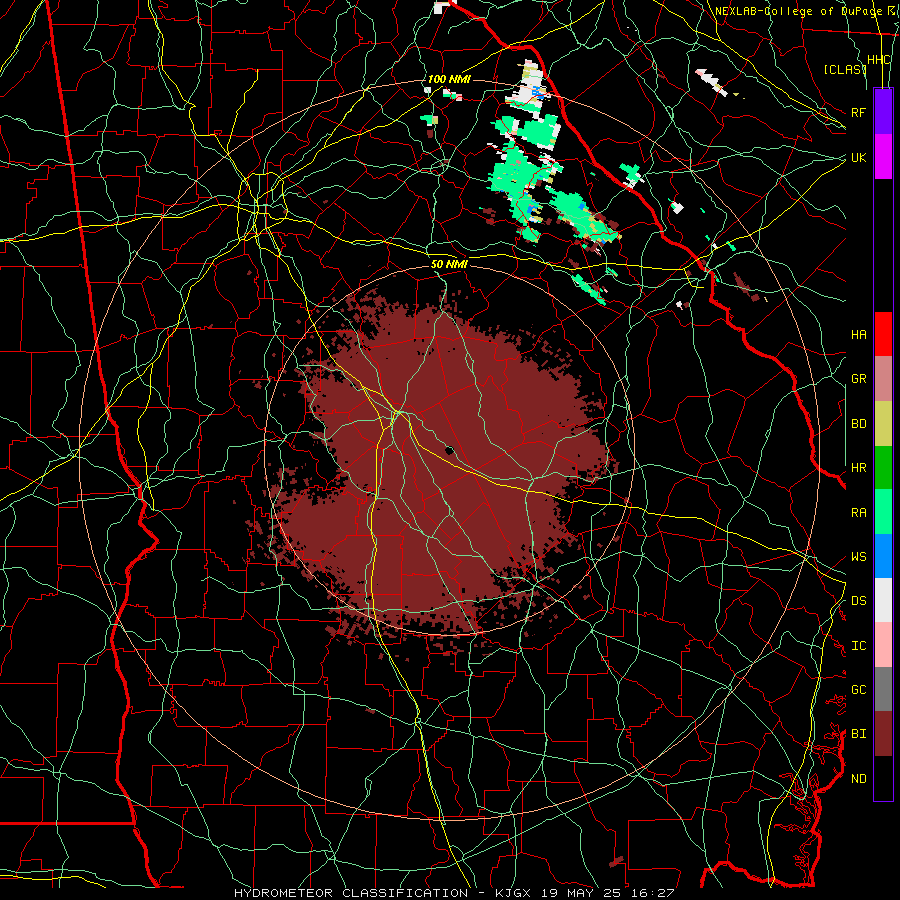Click the WS legend label
Screen dimensions: 900x900
(x=858, y=557)
